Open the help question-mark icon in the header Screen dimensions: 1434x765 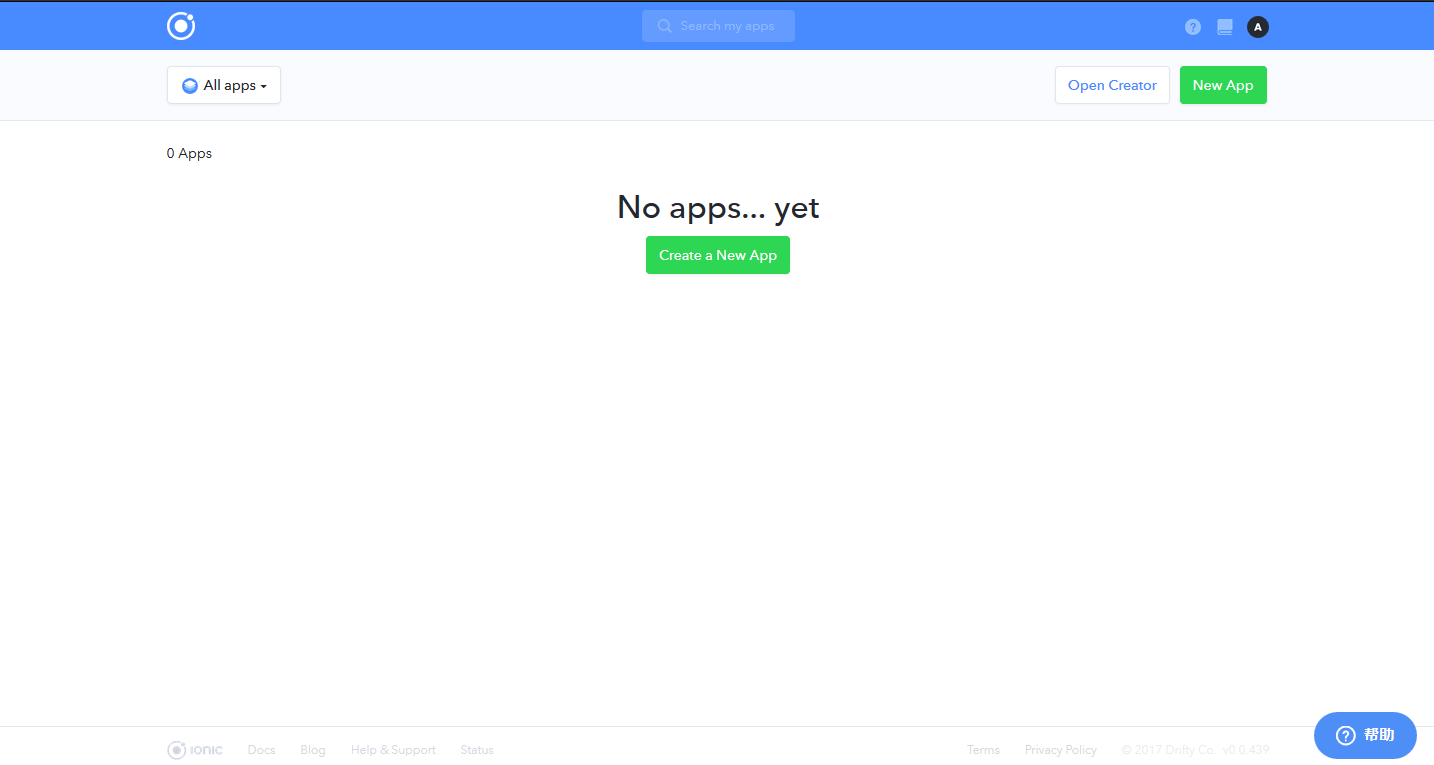click(1192, 27)
